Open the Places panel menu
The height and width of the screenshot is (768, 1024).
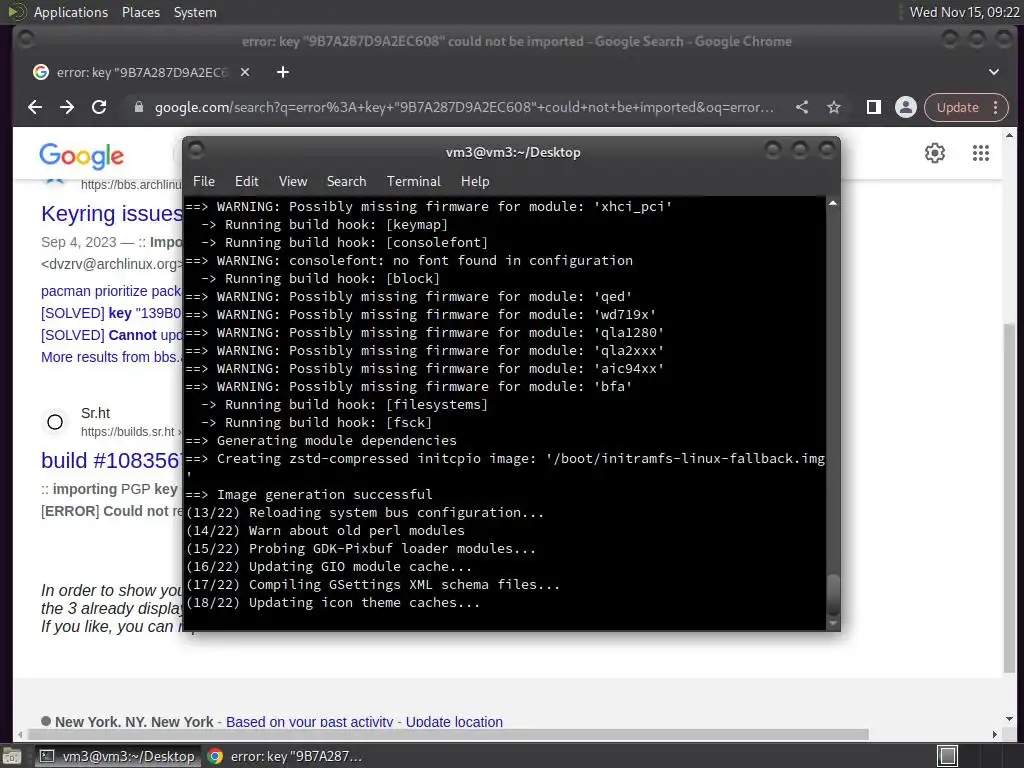(140, 12)
